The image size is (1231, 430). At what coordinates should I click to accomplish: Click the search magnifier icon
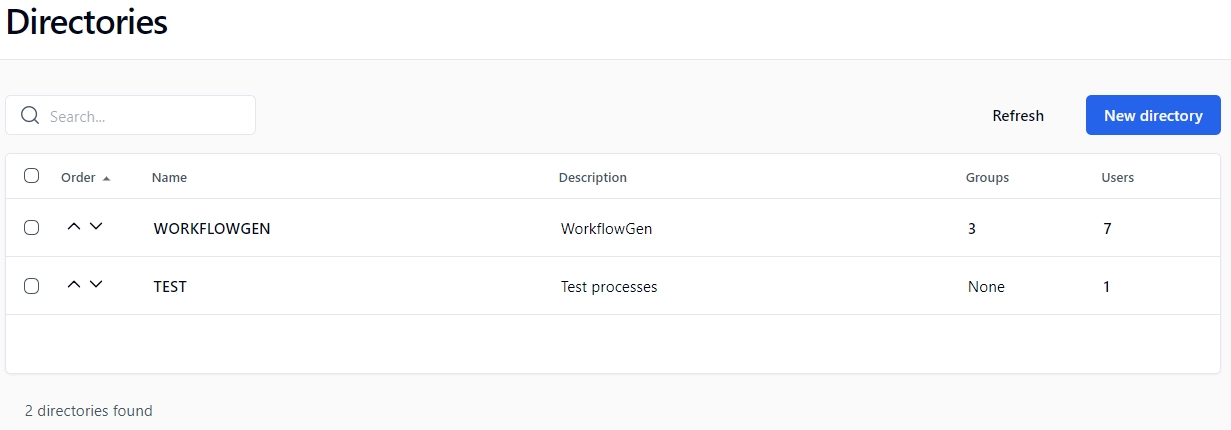coord(29,116)
